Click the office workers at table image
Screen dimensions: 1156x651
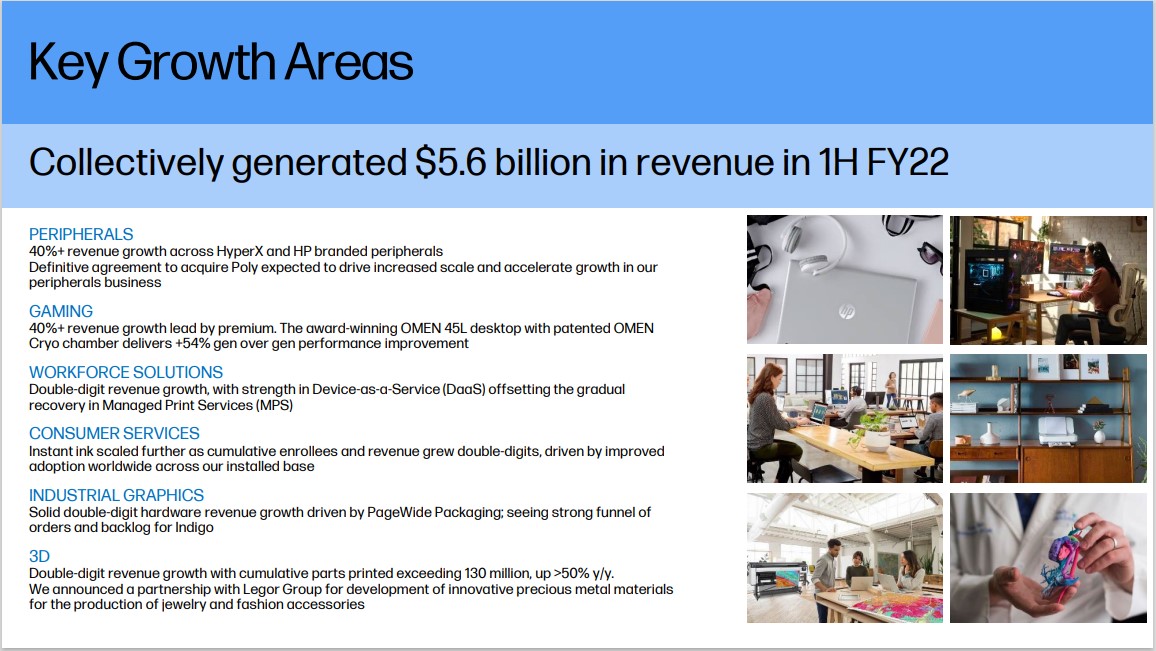point(844,418)
